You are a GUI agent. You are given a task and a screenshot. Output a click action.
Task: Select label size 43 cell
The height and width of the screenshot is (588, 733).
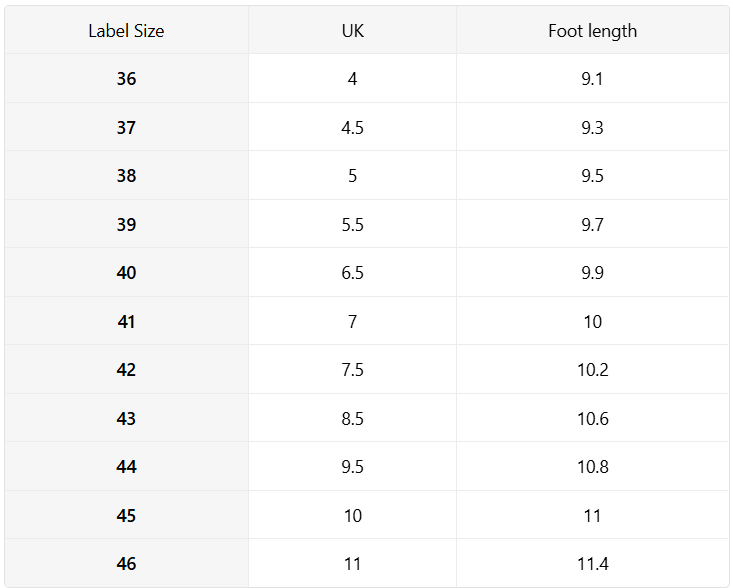(x=126, y=418)
